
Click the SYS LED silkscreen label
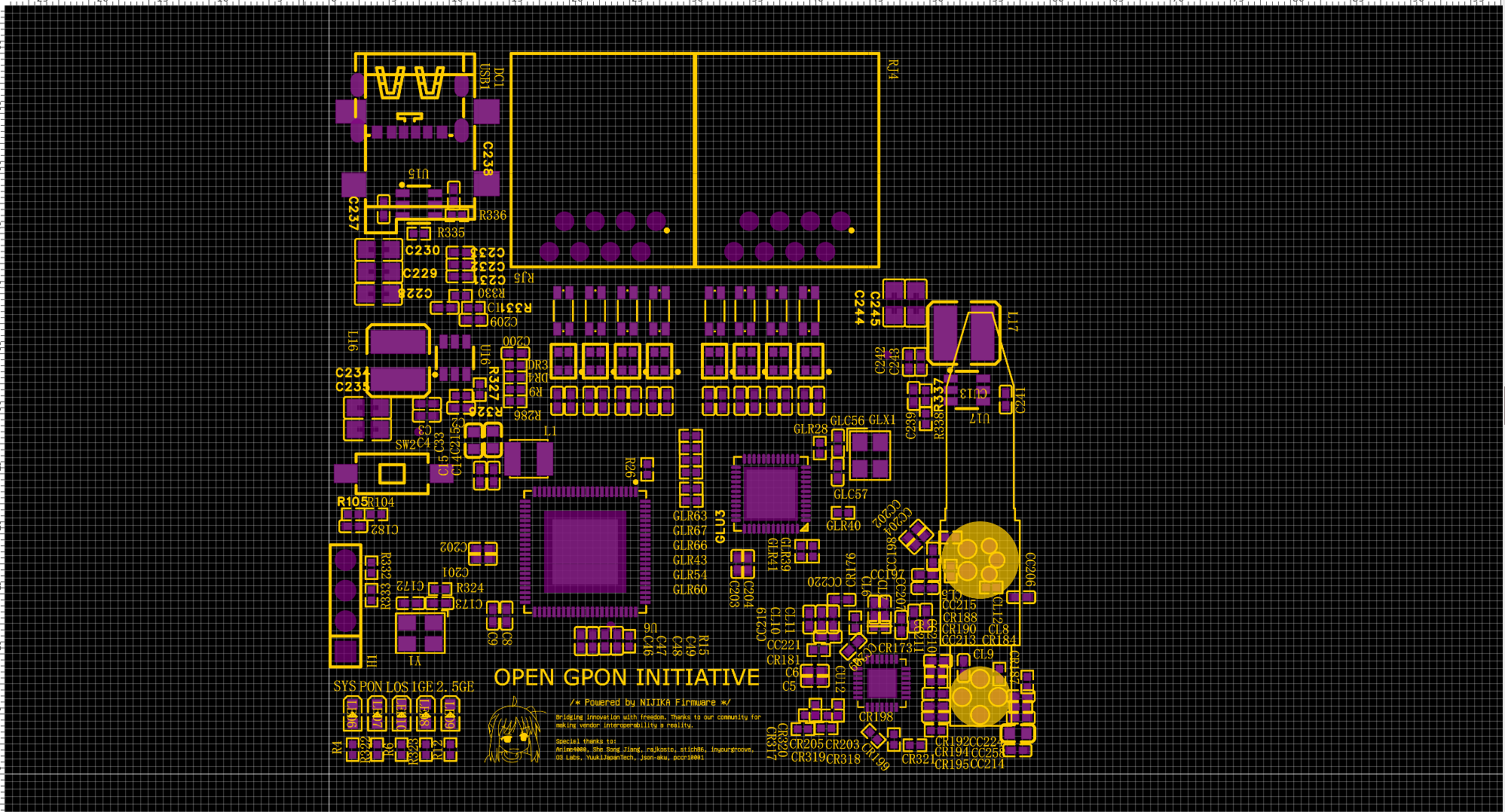pos(345,686)
